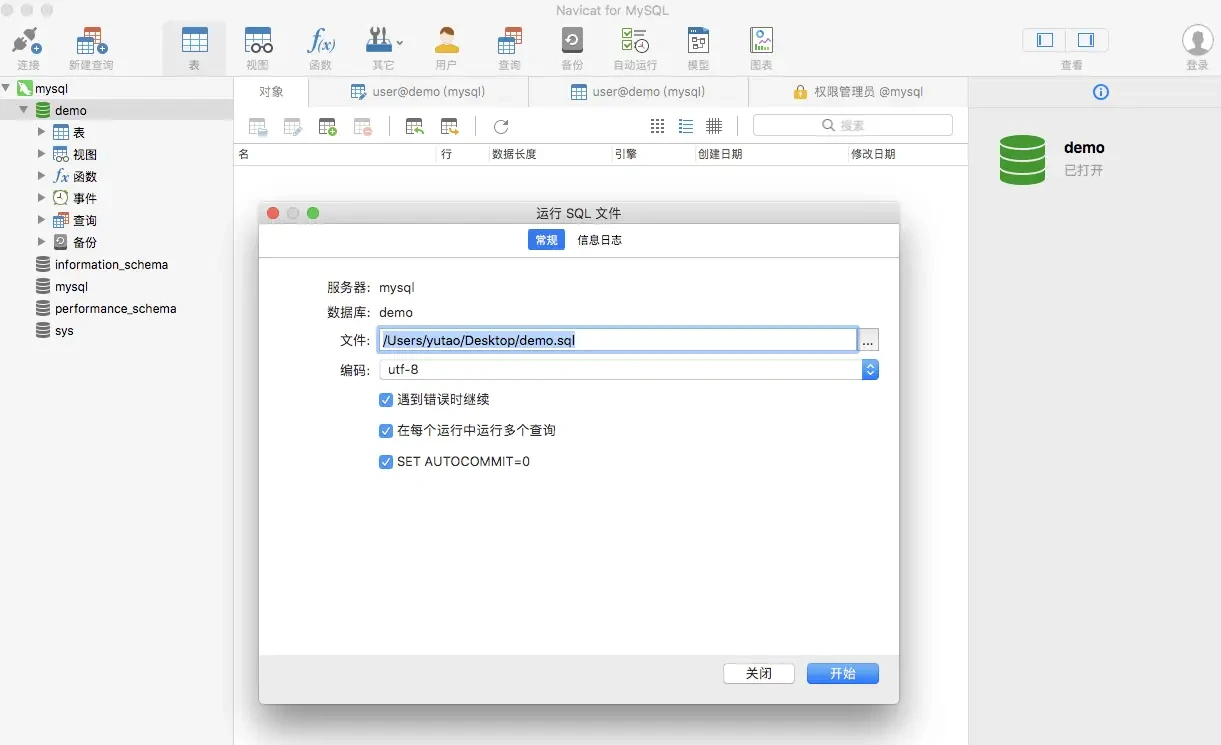This screenshot has width=1221, height=745.
Task: Expand the 视图 tree node
Action: (41, 154)
